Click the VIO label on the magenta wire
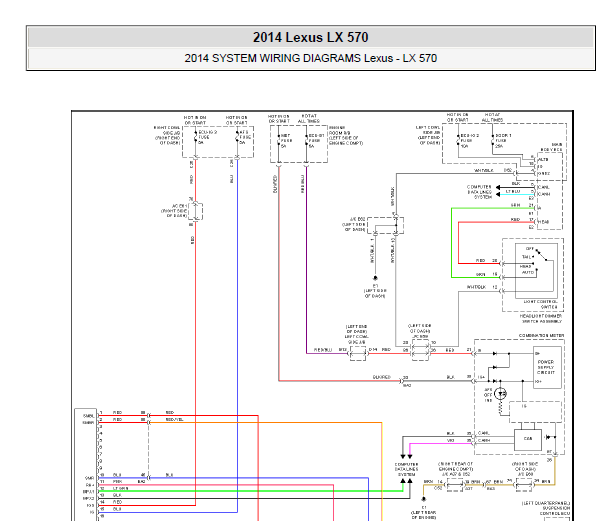604x521 pixels. click(450, 440)
